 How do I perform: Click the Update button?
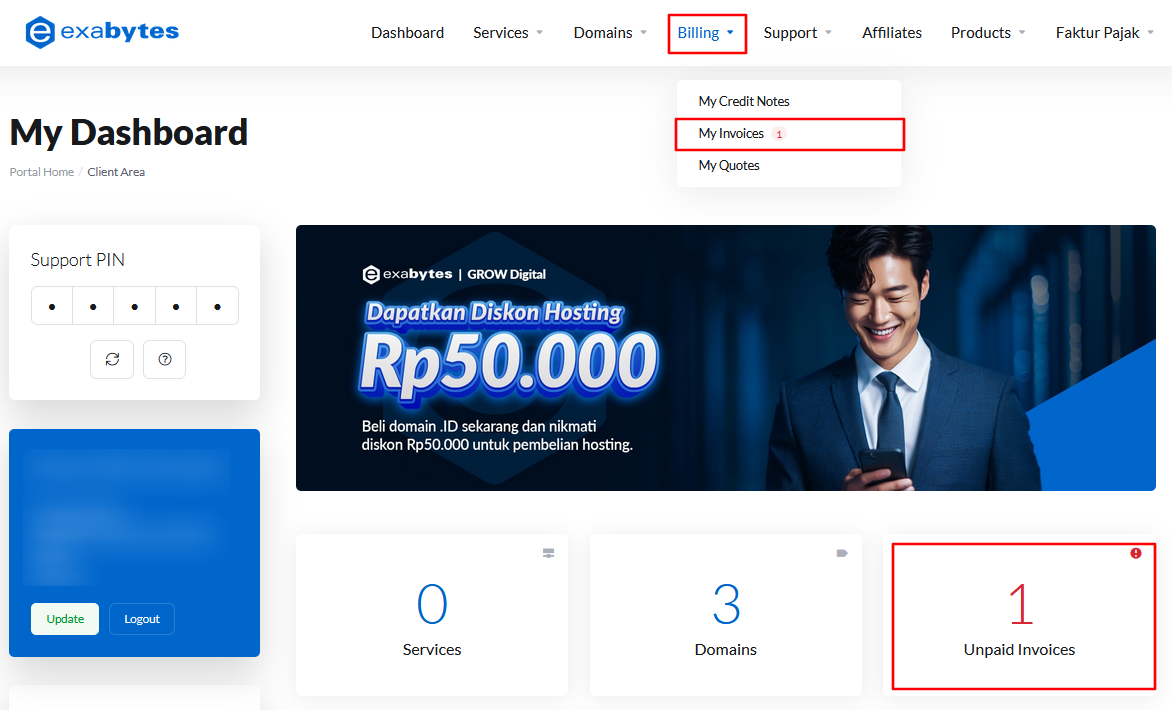point(65,619)
